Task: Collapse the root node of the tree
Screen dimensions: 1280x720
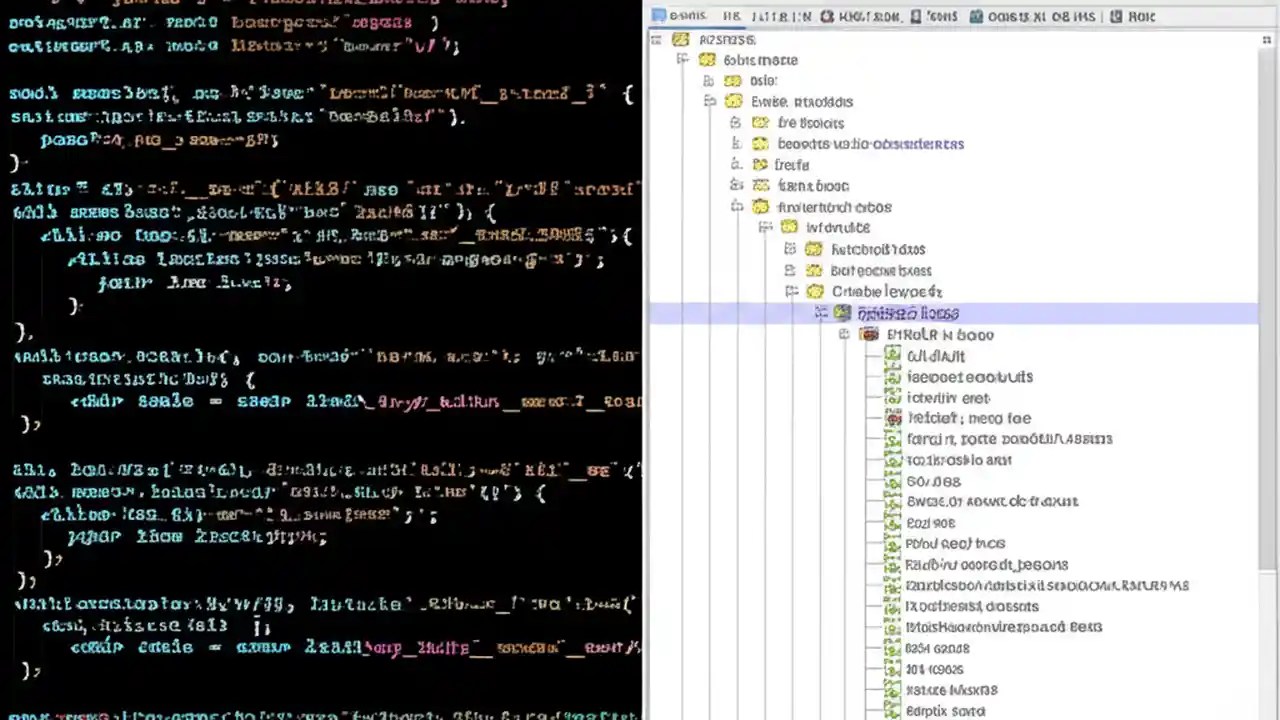Action: 656,39
